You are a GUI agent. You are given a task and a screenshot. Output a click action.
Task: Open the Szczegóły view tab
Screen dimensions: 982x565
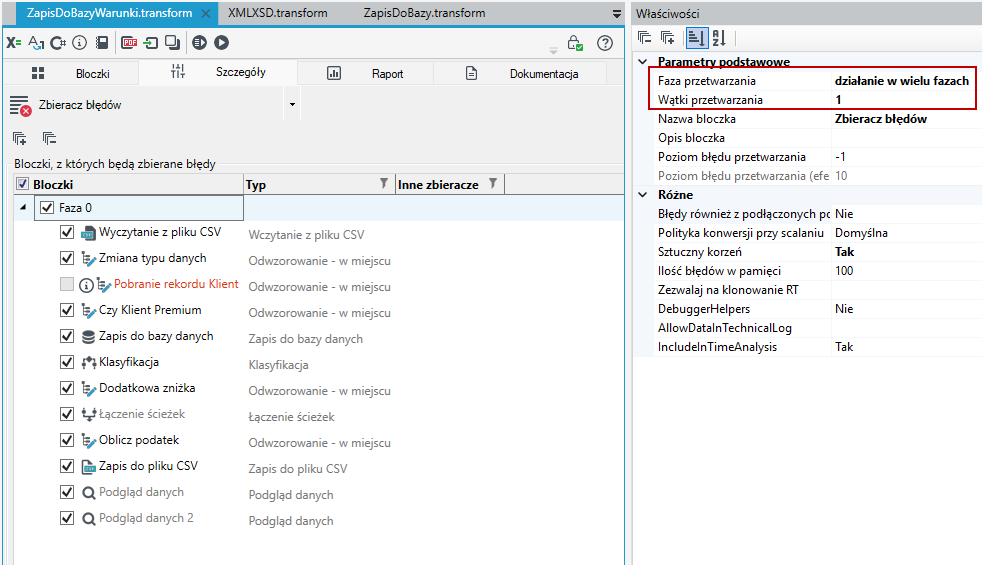click(218, 72)
